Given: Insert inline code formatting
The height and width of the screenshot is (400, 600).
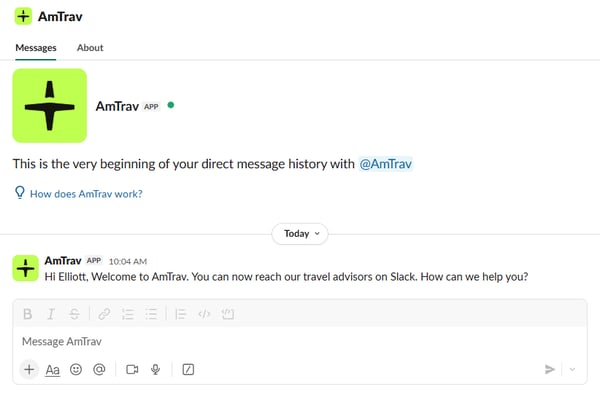Looking at the screenshot, I should (x=205, y=314).
